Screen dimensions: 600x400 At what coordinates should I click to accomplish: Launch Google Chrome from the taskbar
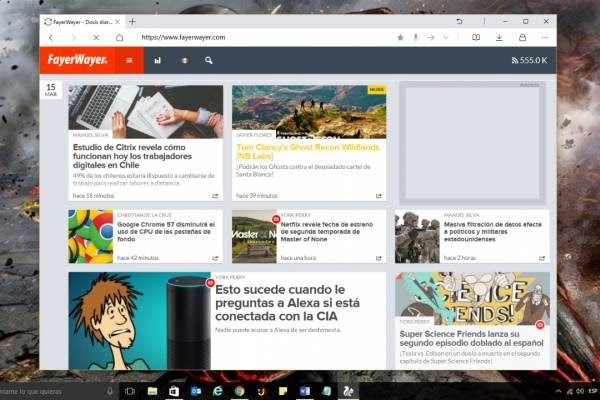point(240,391)
